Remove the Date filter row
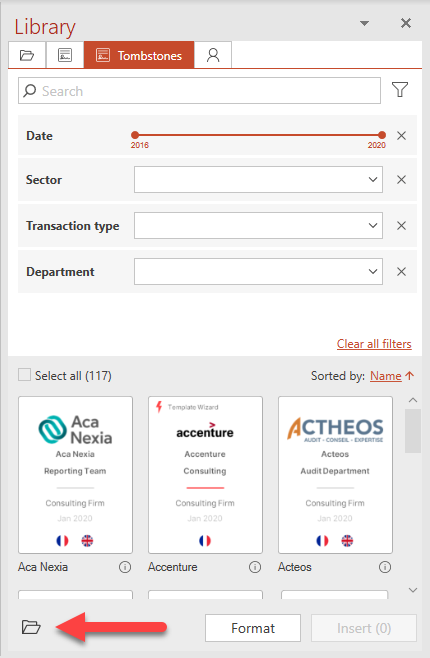This screenshot has height=658, width=430. point(401,136)
